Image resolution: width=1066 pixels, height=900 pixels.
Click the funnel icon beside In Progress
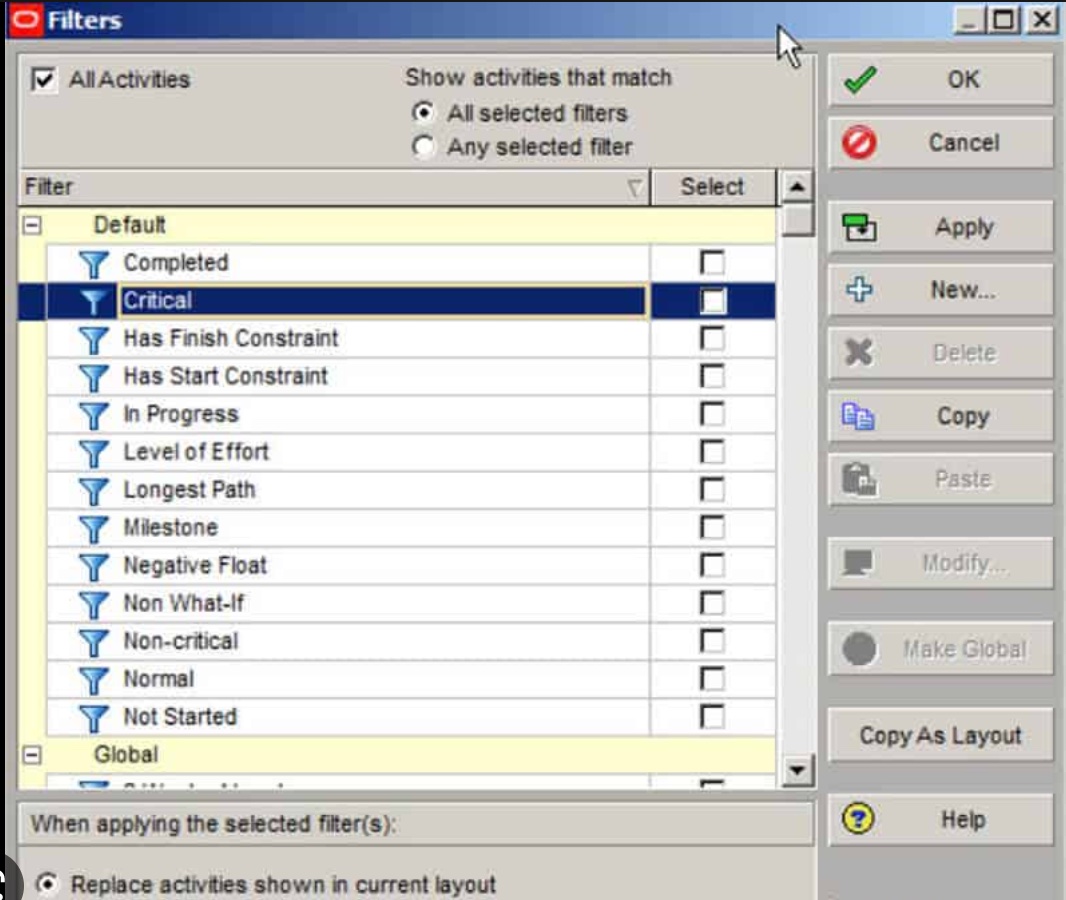(x=94, y=415)
